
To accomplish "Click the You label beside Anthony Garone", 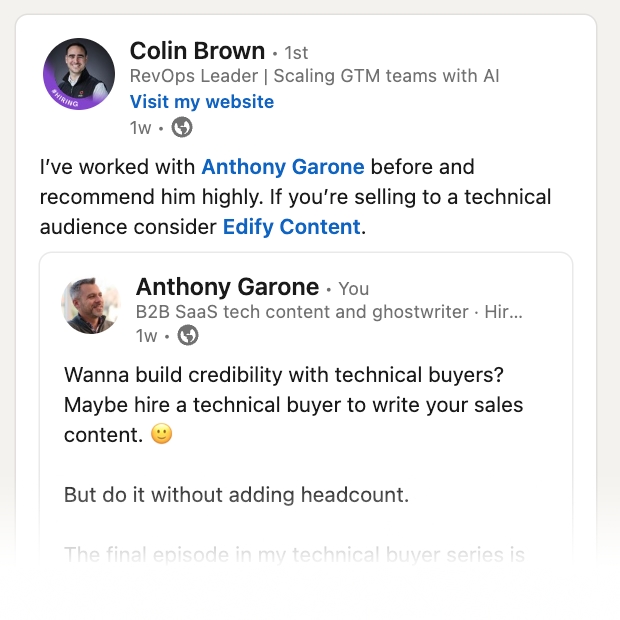I will 353,289.
